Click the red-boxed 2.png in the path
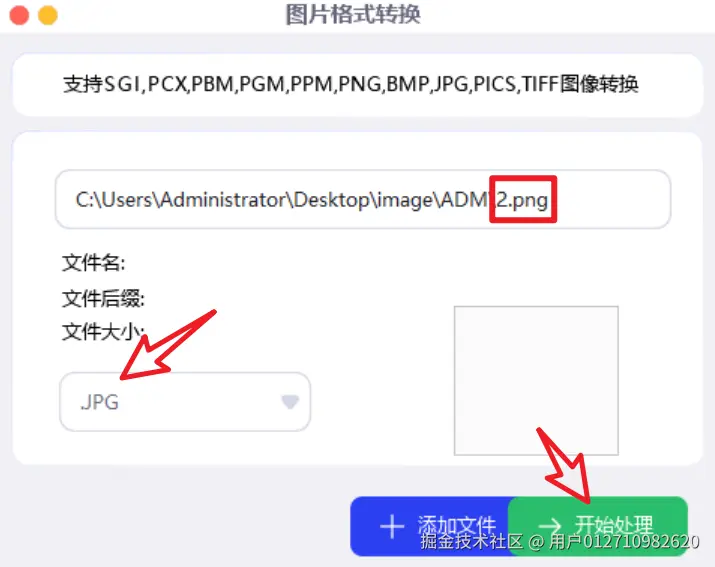The width and height of the screenshot is (715, 567). click(522, 200)
